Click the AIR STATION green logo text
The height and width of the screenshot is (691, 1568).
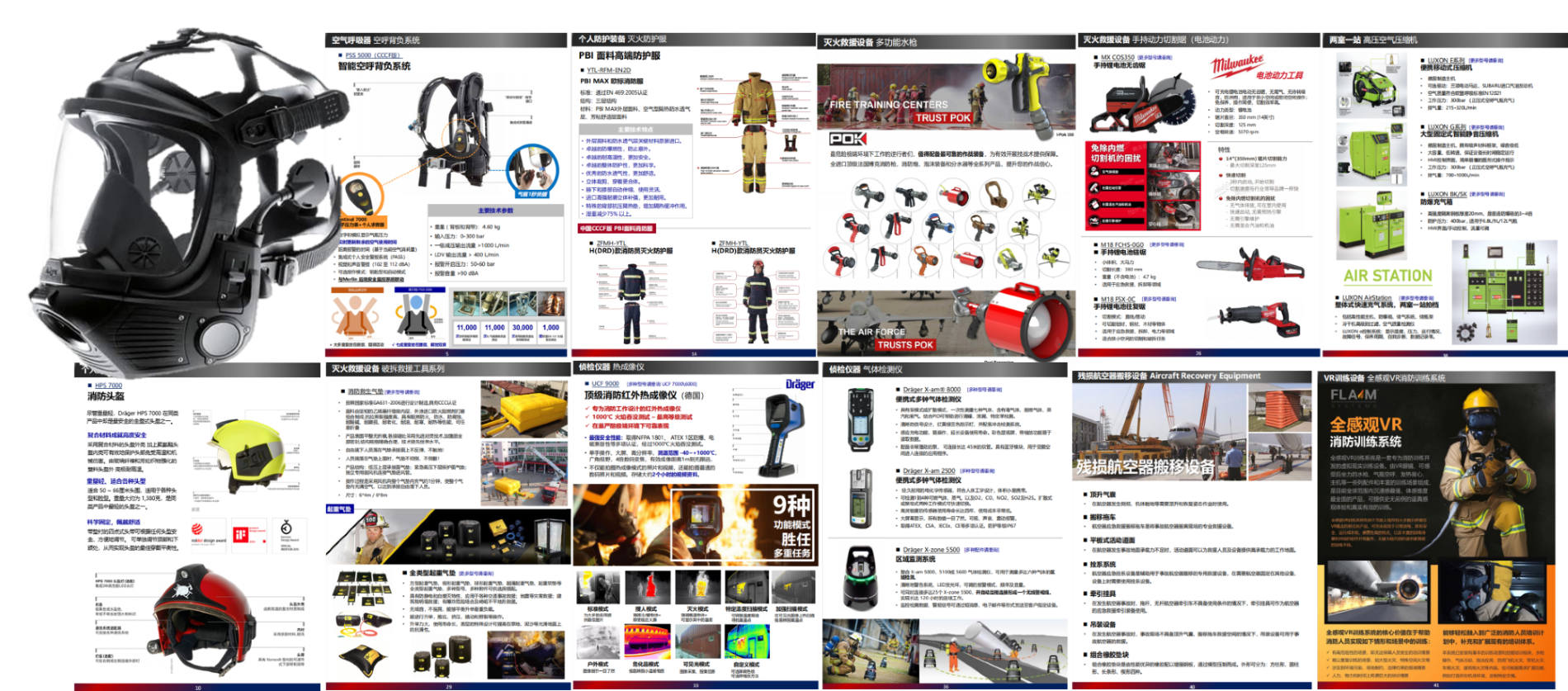point(1387,276)
